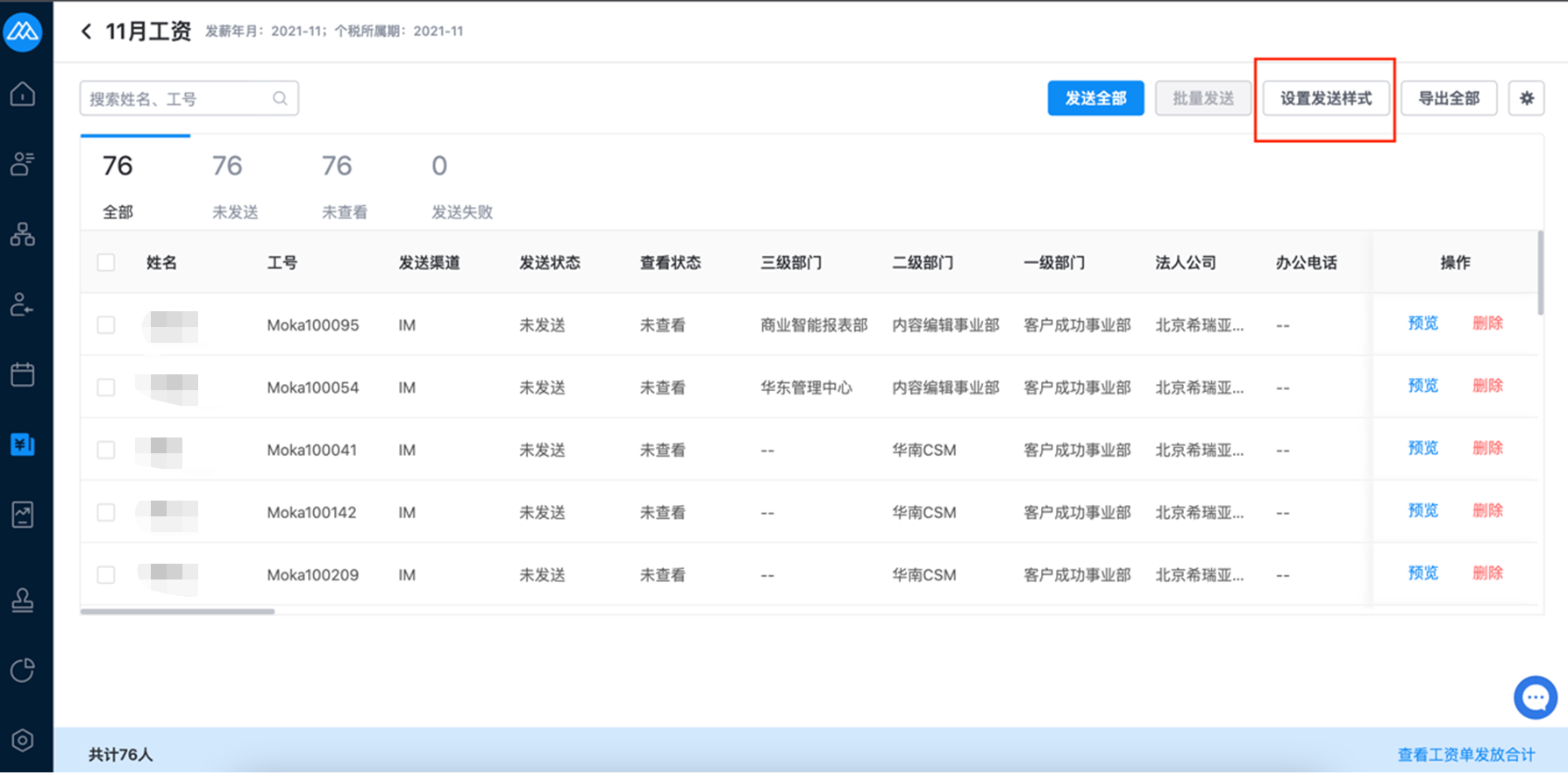Click the 发送渠道 column header
Viewport: 1568px width, 775px height.
[x=429, y=263]
